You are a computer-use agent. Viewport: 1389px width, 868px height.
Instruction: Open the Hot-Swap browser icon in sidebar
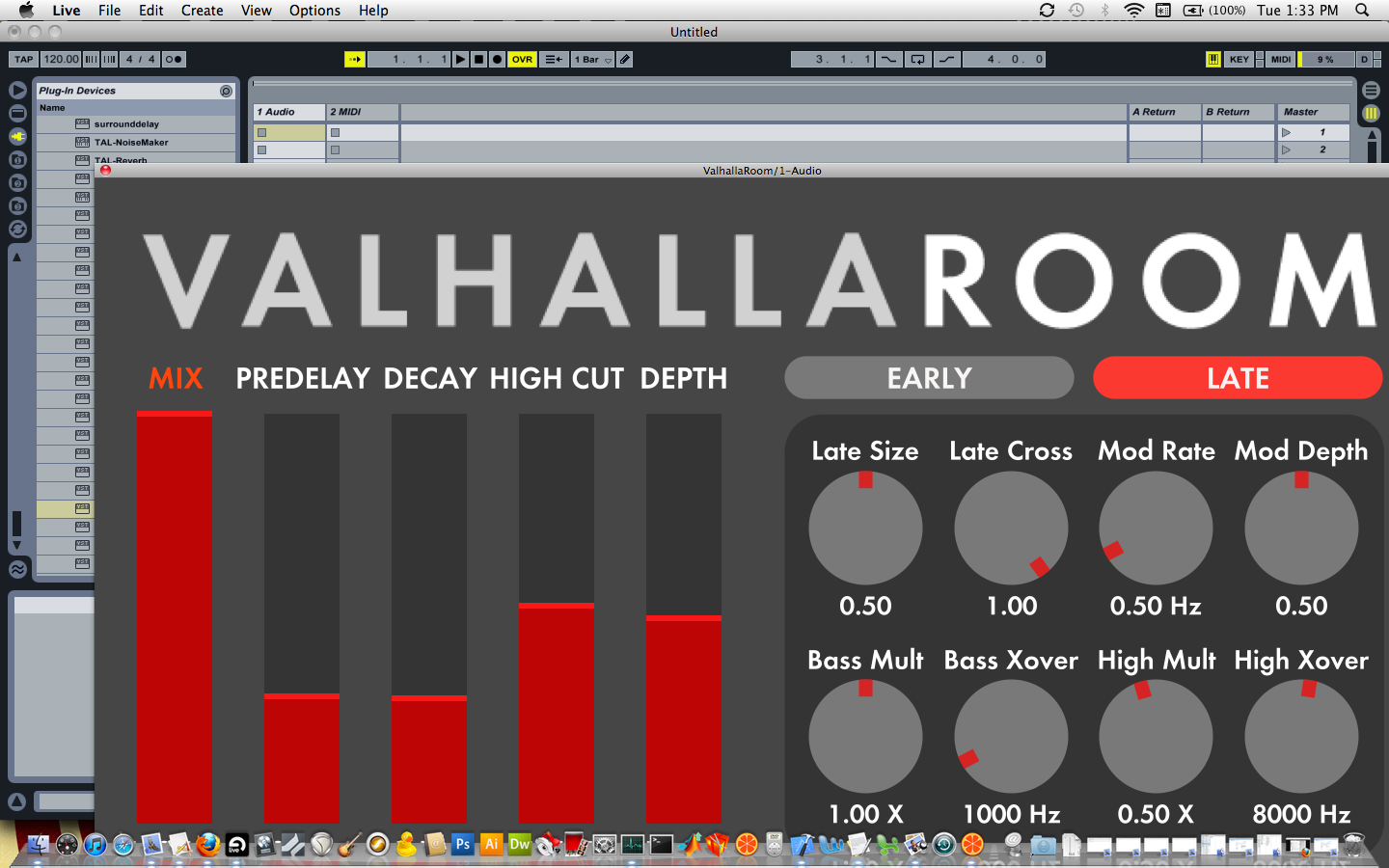click(x=17, y=229)
